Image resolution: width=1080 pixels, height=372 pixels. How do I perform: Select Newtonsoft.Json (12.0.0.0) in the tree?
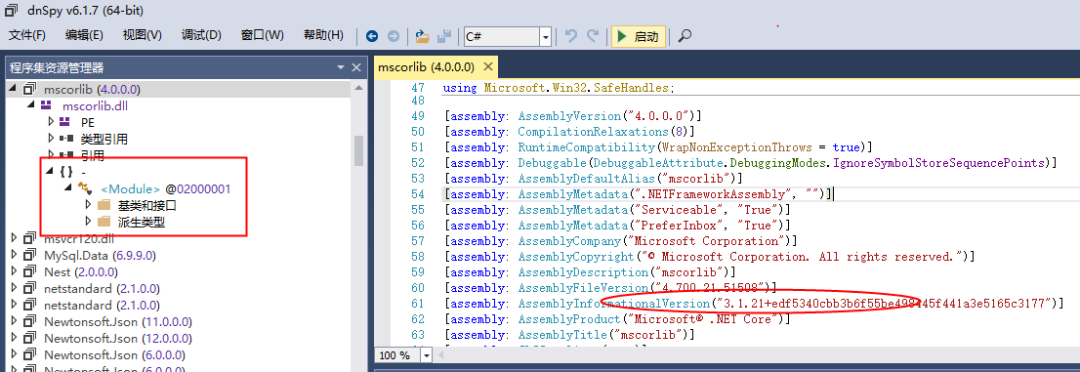pos(118,338)
